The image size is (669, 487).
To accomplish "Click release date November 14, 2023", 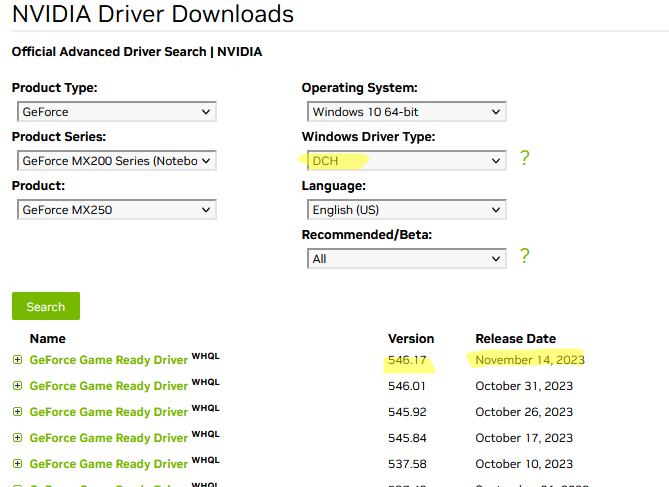I will pos(530,360).
